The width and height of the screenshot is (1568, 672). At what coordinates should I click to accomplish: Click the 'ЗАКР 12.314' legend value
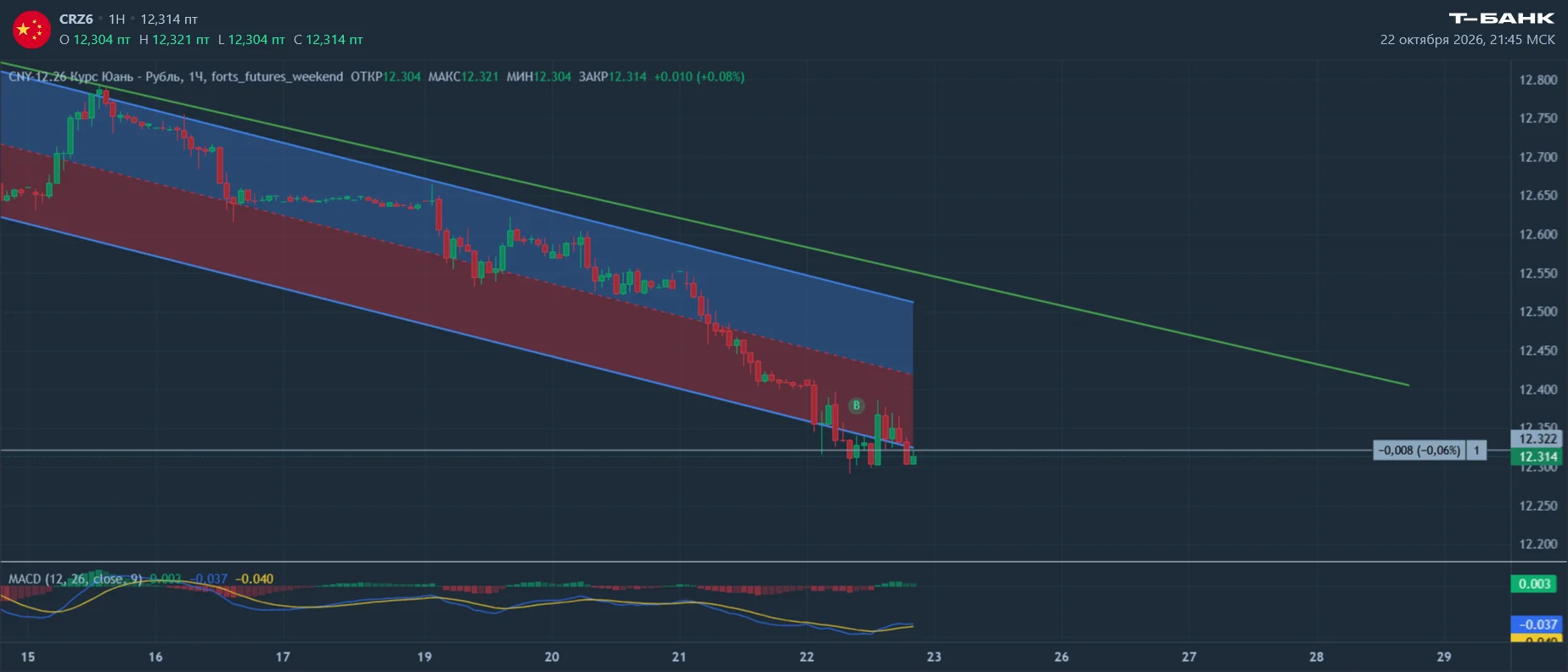click(x=613, y=76)
